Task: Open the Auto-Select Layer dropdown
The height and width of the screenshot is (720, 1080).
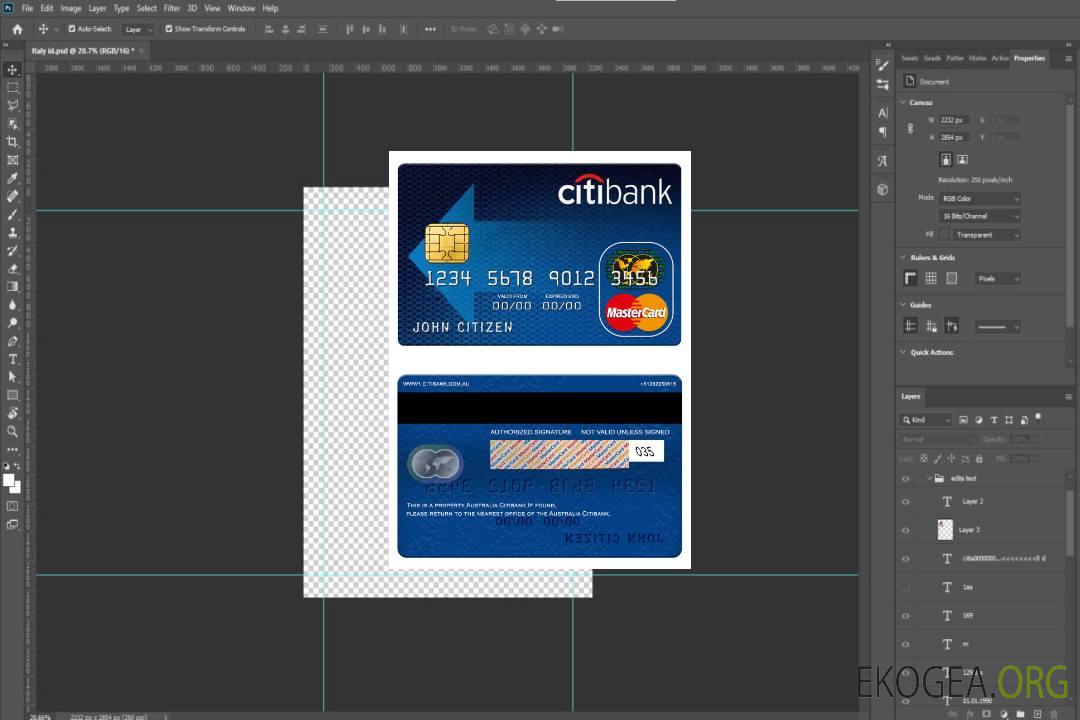Action: (138, 30)
